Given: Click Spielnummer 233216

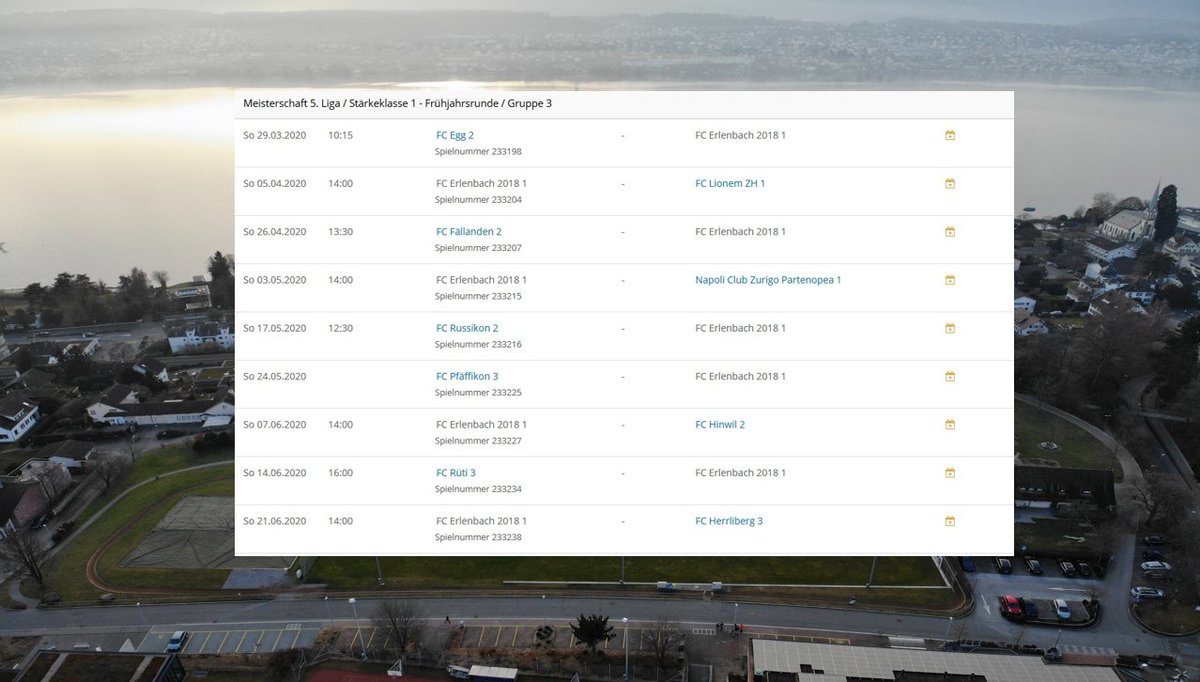Looking at the screenshot, I should (x=478, y=344).
